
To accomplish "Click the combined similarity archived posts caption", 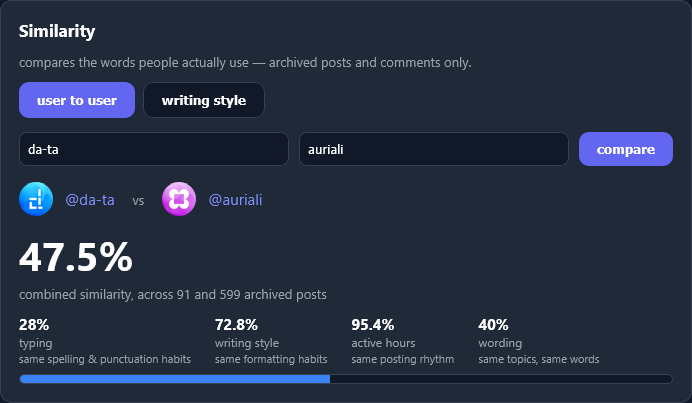I will [x=173, y=294].
